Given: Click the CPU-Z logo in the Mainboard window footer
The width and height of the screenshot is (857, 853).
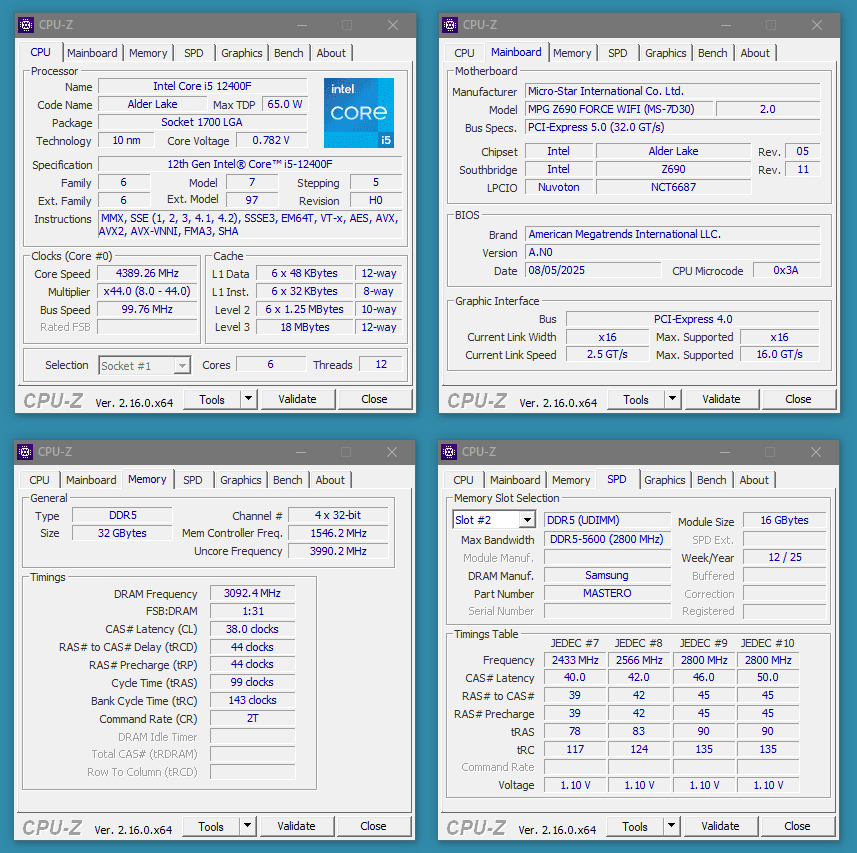Looking at the screenshot, I should tap(477, 399).
